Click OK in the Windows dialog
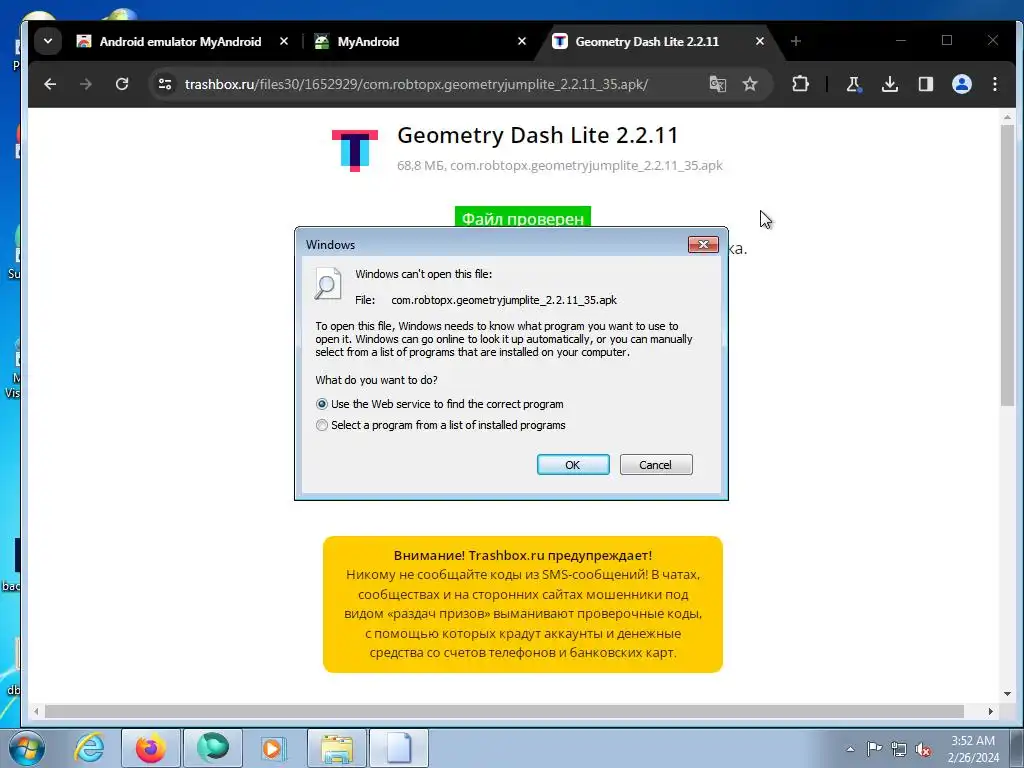This screenshot has width=1024, height=768. coord(573,464)
